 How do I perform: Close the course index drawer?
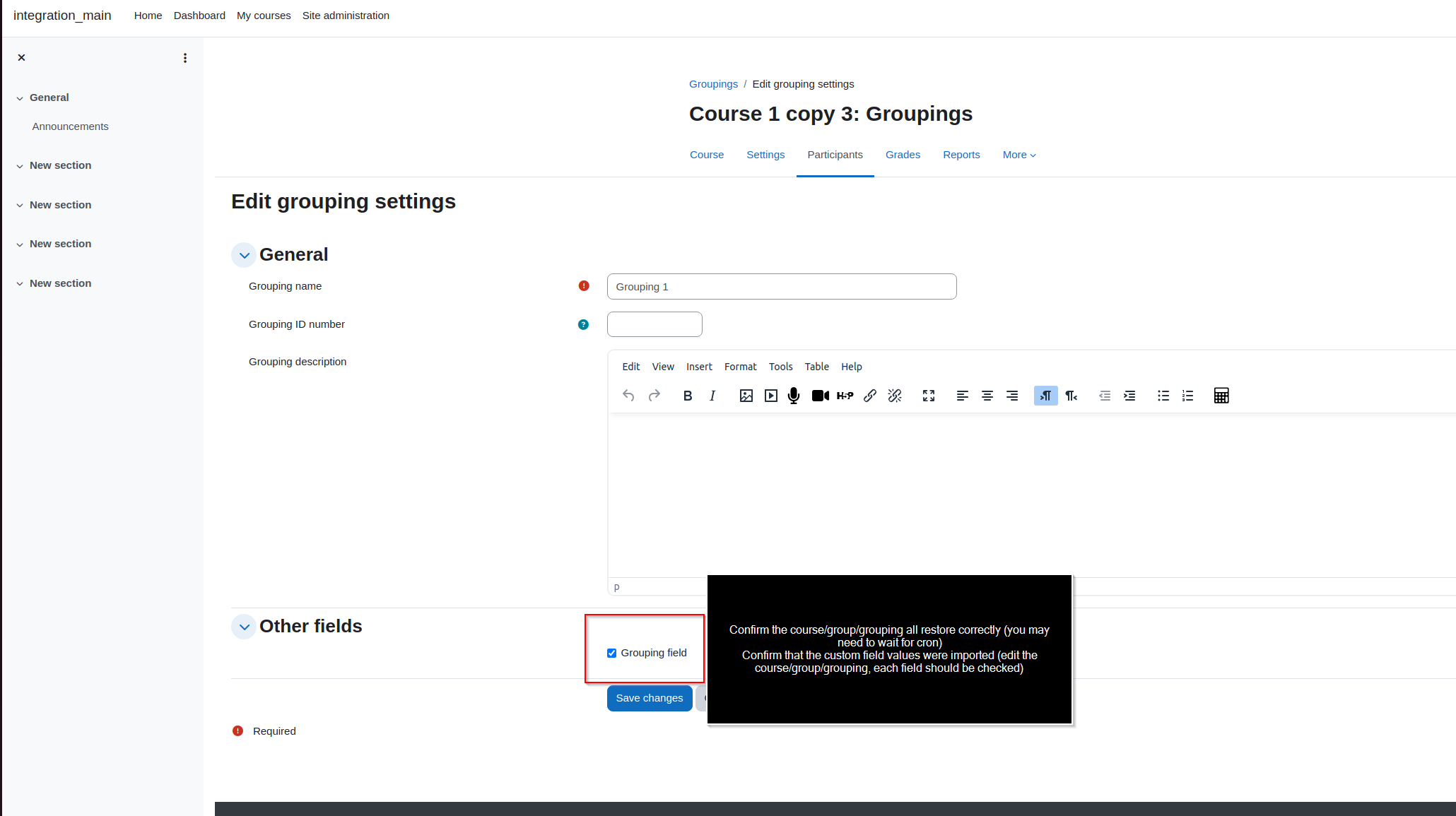pyautogui.click(x=21, y=58)
